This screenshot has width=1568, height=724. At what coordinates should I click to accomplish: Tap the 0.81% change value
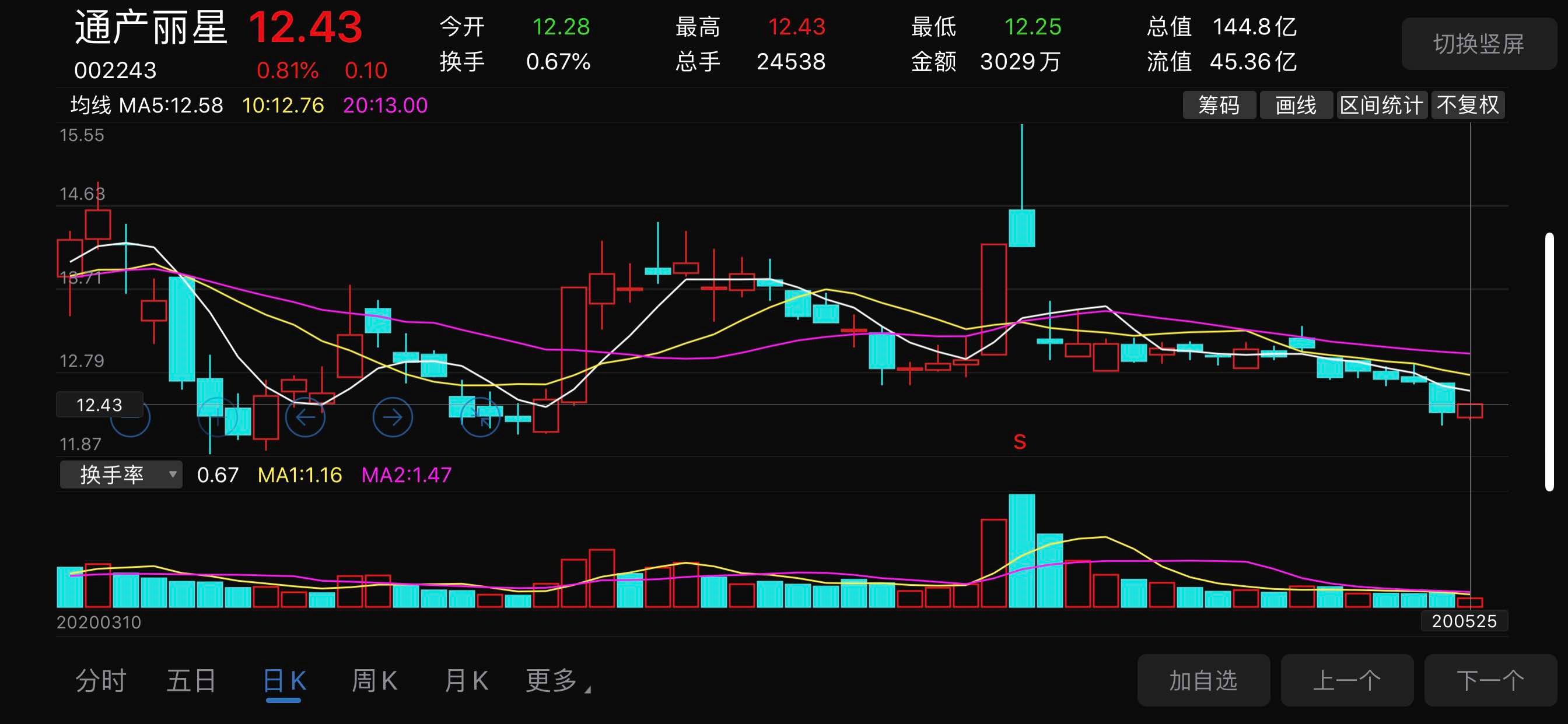click(x=288, y=71)
